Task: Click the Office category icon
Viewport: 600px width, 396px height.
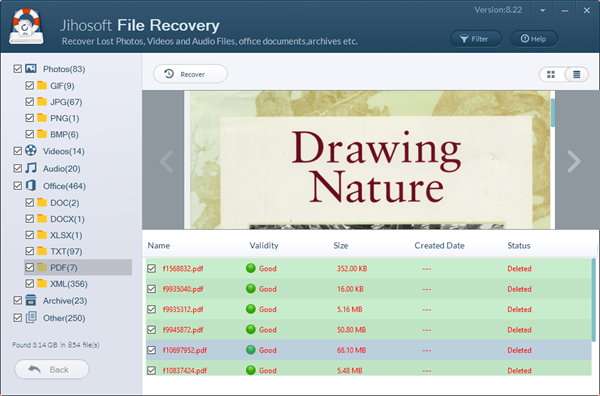Action: click(31, 186)
